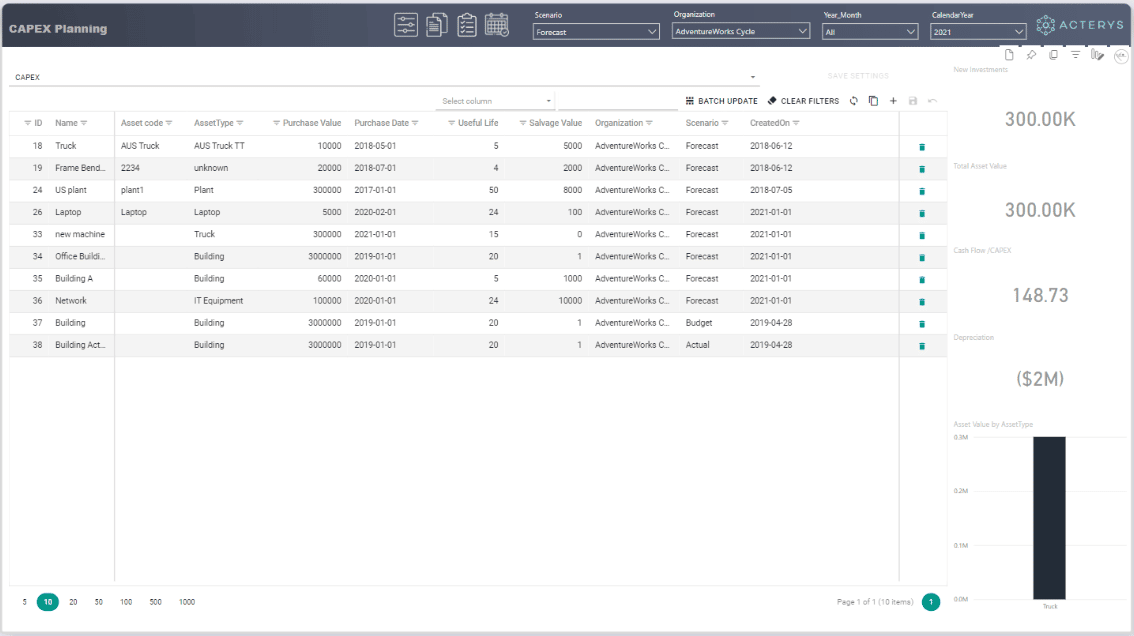Set page size to 100 rows

pos(126,602)
